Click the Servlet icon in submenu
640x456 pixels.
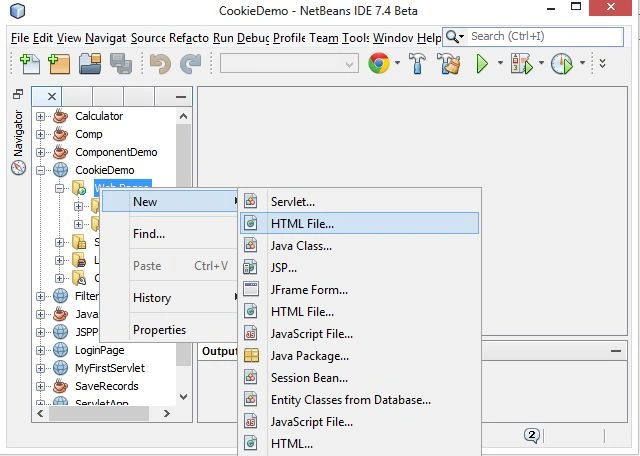click(x=251, y=201)
